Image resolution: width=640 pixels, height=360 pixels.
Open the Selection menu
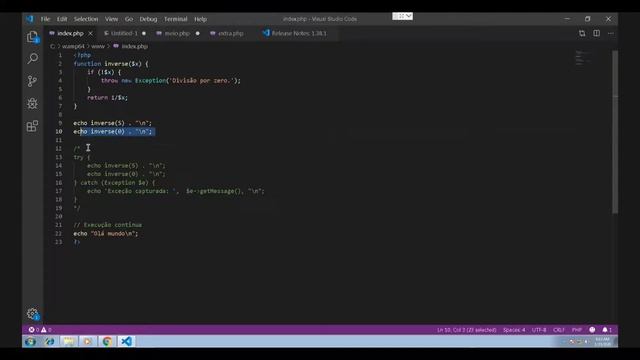tap(86, 19)
